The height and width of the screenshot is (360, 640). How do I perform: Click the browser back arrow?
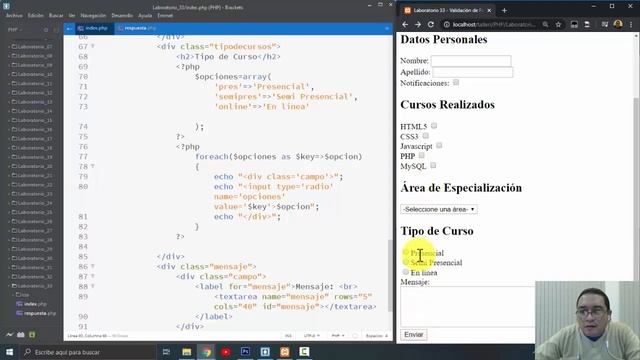(405, 24)
